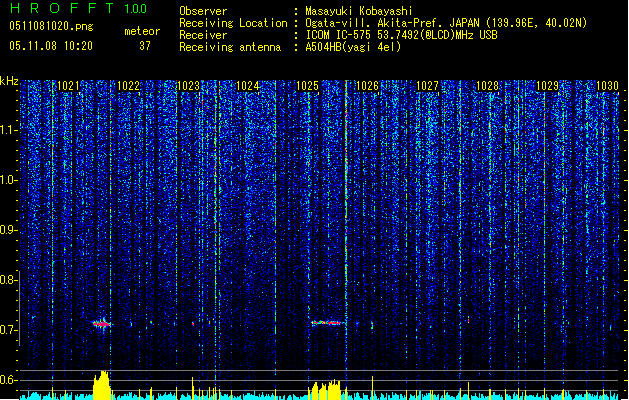Screen dimensions: 629x400
Task: Click the HROFFT 1.0.0 title text
Action: tap(78, 8)
